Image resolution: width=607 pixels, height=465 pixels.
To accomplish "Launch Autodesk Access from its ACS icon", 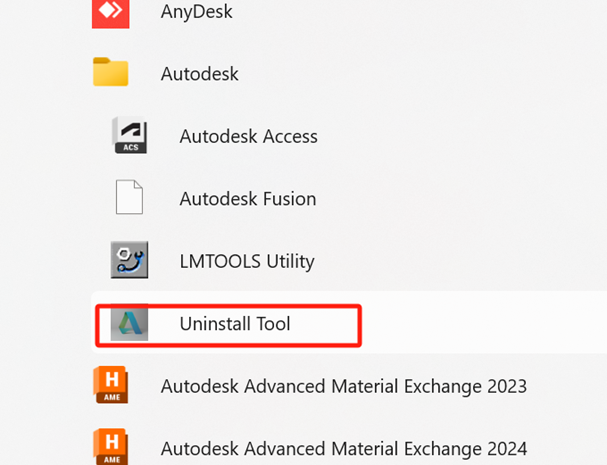I will tap(129, 135).
